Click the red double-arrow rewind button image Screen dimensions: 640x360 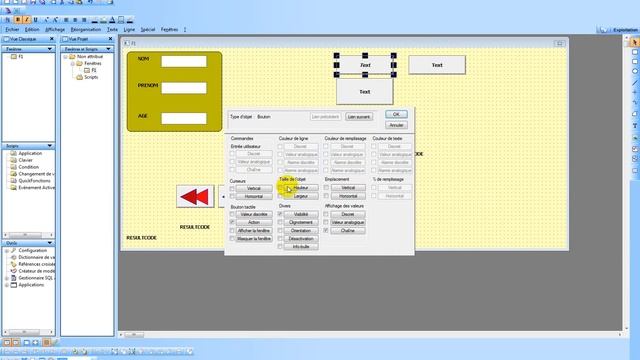pos(195,197)
